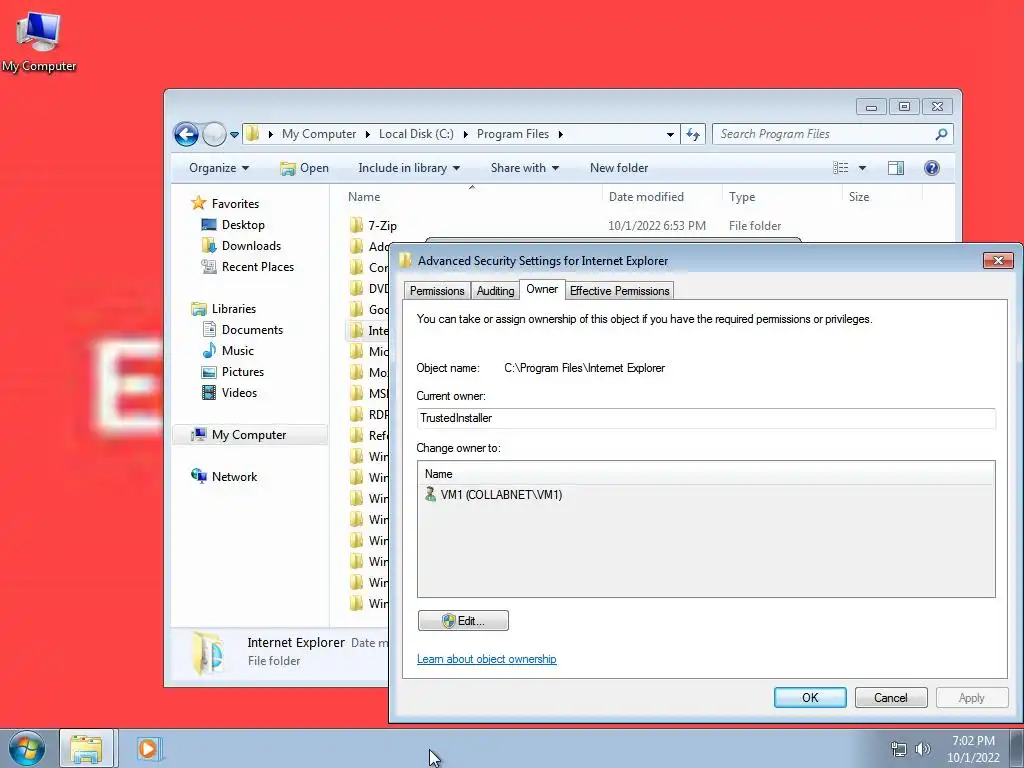Click the search magnifier icon

tap(941, 134)
